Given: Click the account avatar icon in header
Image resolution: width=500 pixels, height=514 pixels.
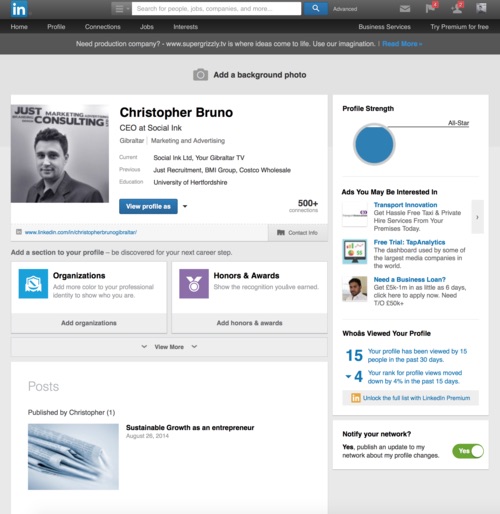Looking at the screenshot, I should [x=481, y=8].
